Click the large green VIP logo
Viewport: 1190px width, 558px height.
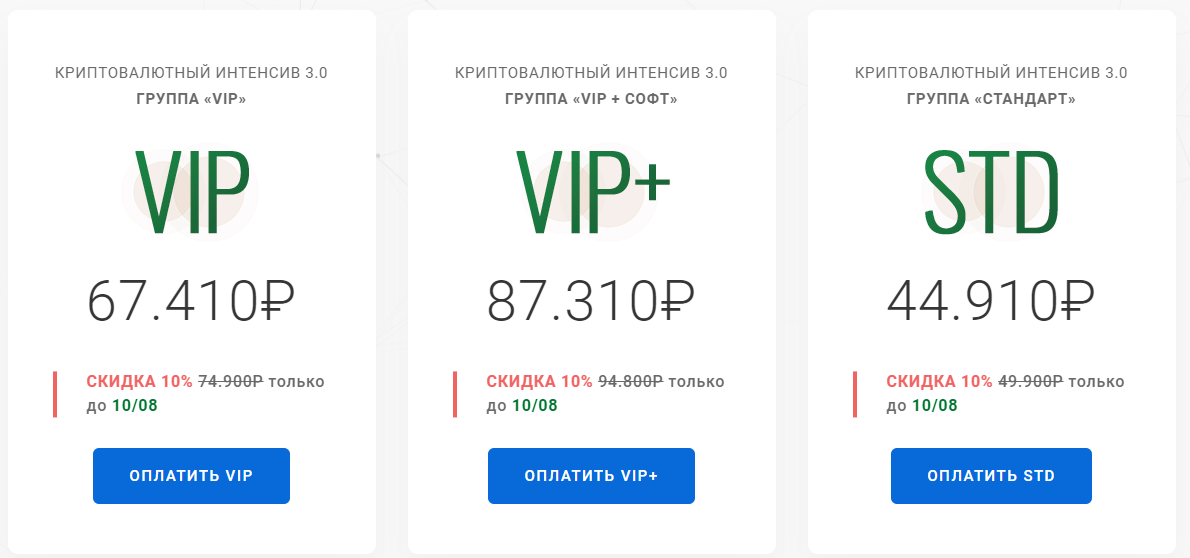[x=192, y=193]
